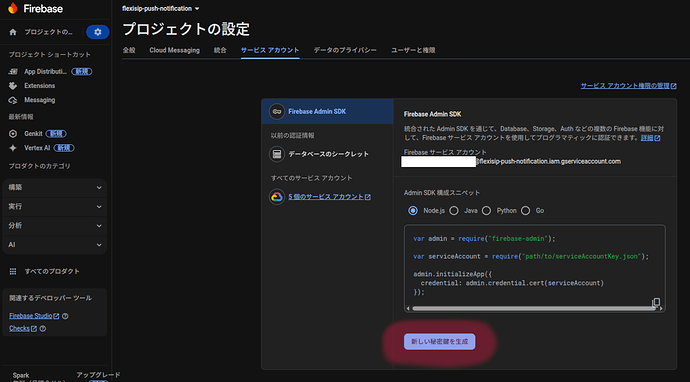Click the プロジェクトの設定 heading
The width and height of the screenshot is (690, 382).
186,29
